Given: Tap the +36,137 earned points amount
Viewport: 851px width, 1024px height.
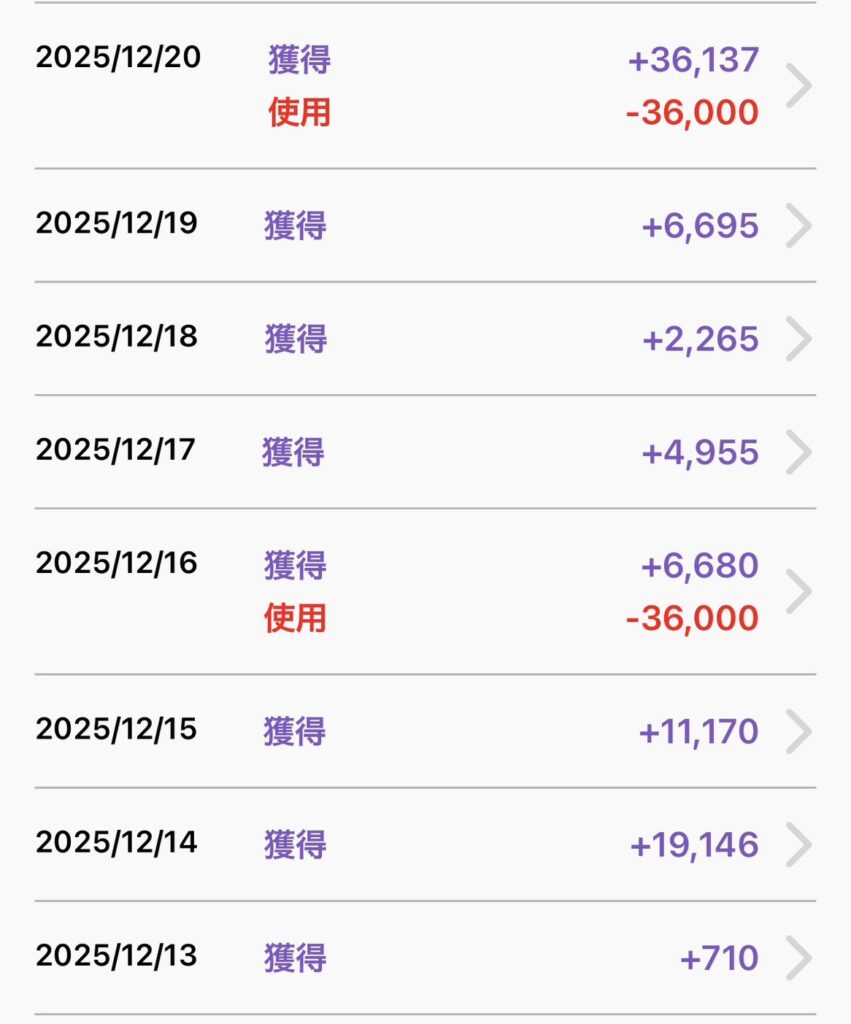Looking at the screenshot, I should (x=693, y=60).
